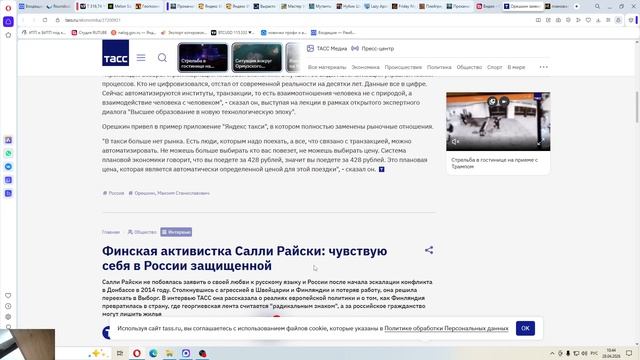Viewport: 640px width, 360px height.
Task: Open browser downloads icon
Action: click(598, 20)
